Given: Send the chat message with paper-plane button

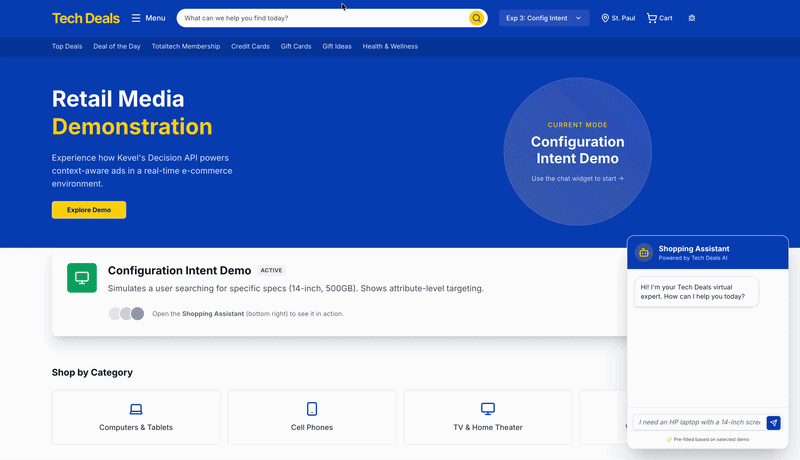Looking at the screenshot, I should click(x=773, y=423).
